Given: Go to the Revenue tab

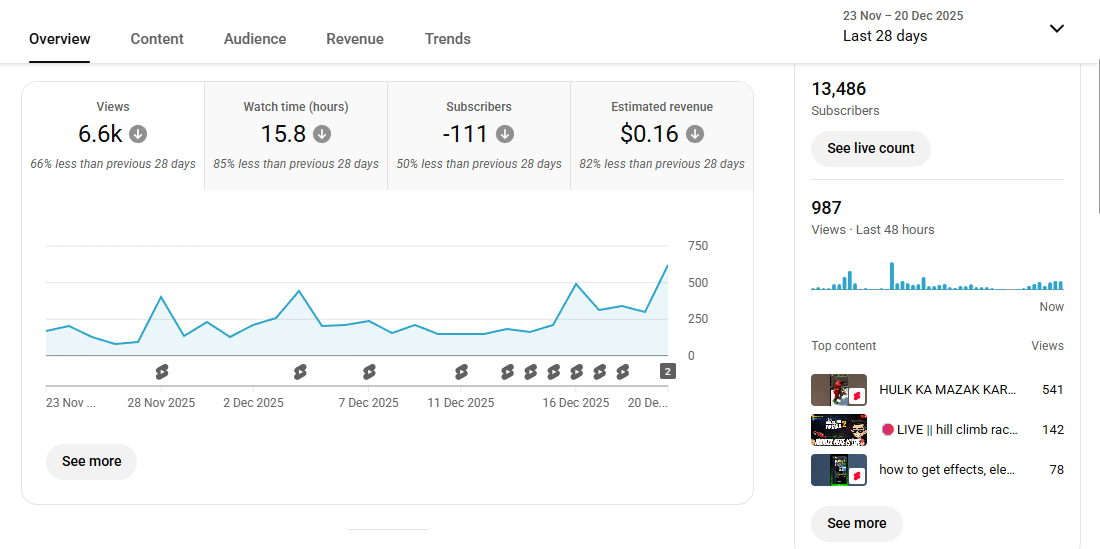Looking at the screenshot, I should 355,39.
